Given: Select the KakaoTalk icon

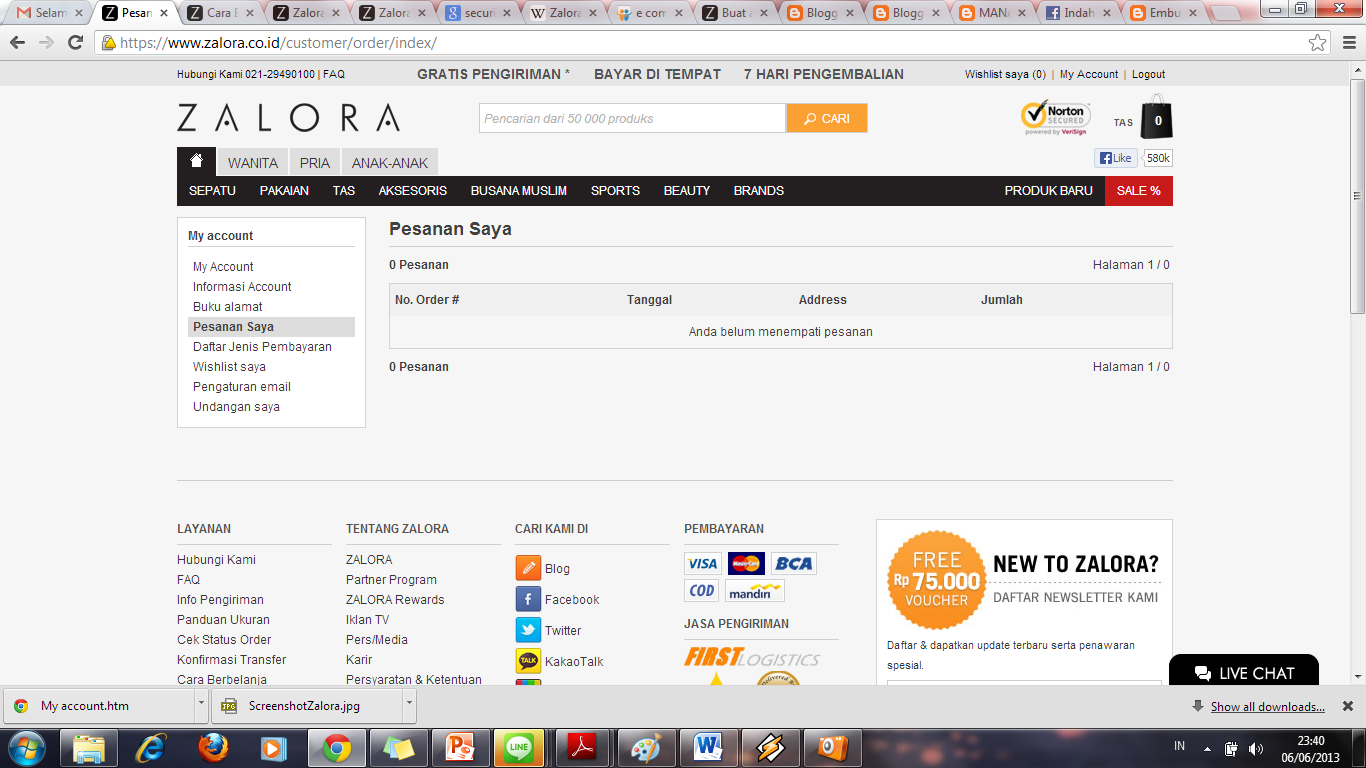Looking at the screenshot, I should 528,661.
